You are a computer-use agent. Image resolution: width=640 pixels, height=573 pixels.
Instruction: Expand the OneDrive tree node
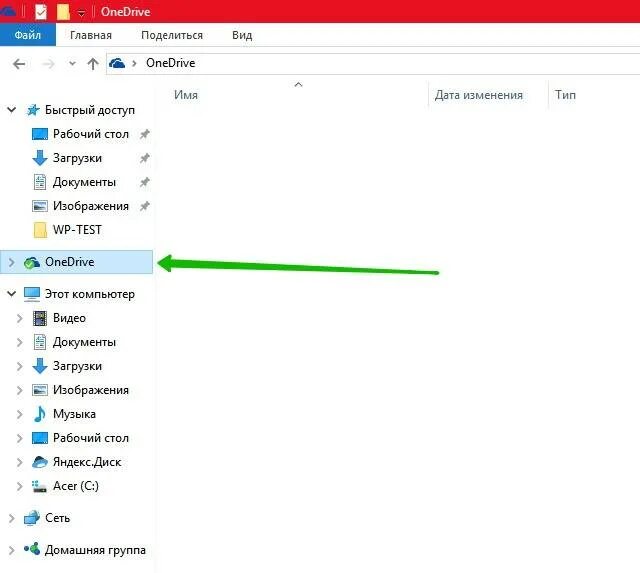coord(11,262)
